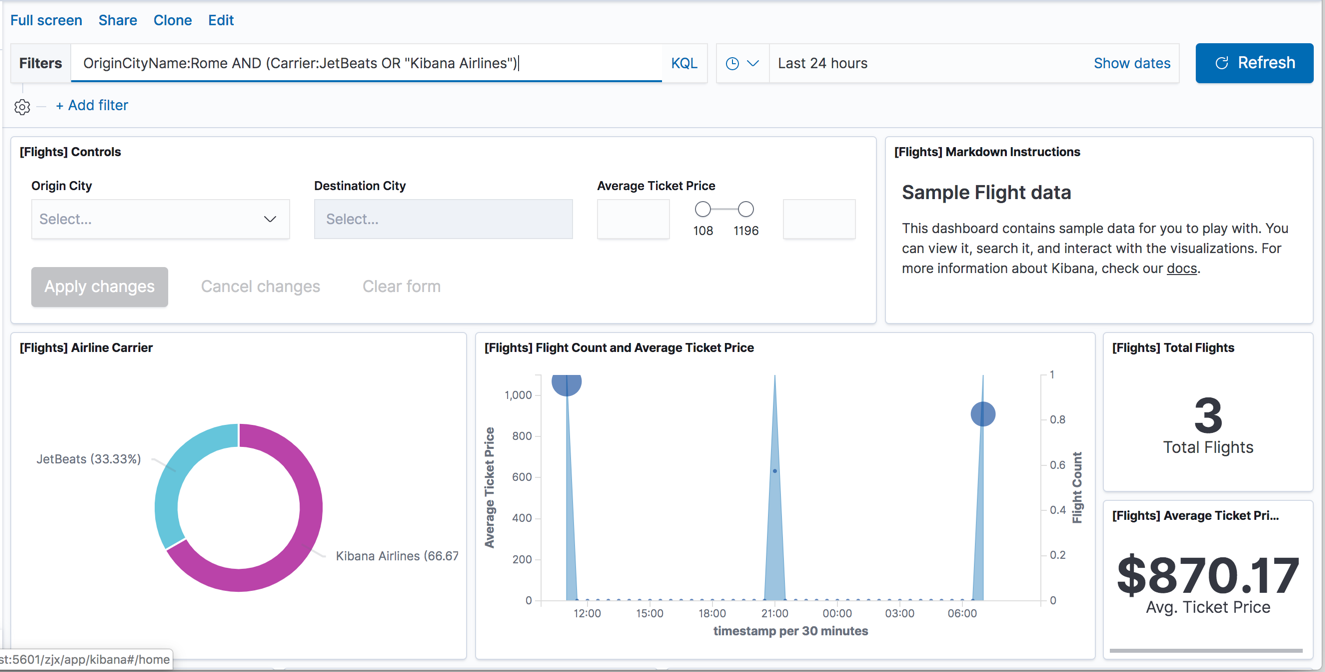Click the refresh icon inside the Refresh button
Screen dimensions: 1325x672
click(x=1222, y=62)
